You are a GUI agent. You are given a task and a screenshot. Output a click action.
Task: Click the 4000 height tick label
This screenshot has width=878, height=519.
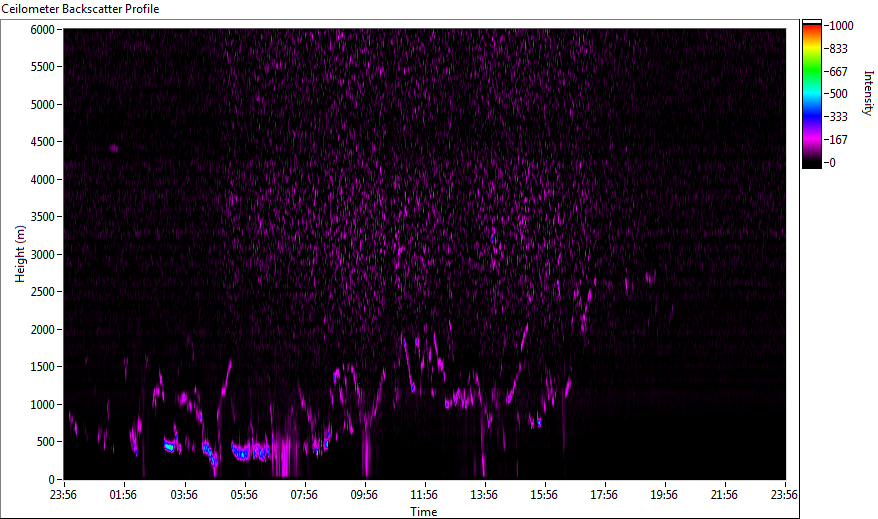43,180
